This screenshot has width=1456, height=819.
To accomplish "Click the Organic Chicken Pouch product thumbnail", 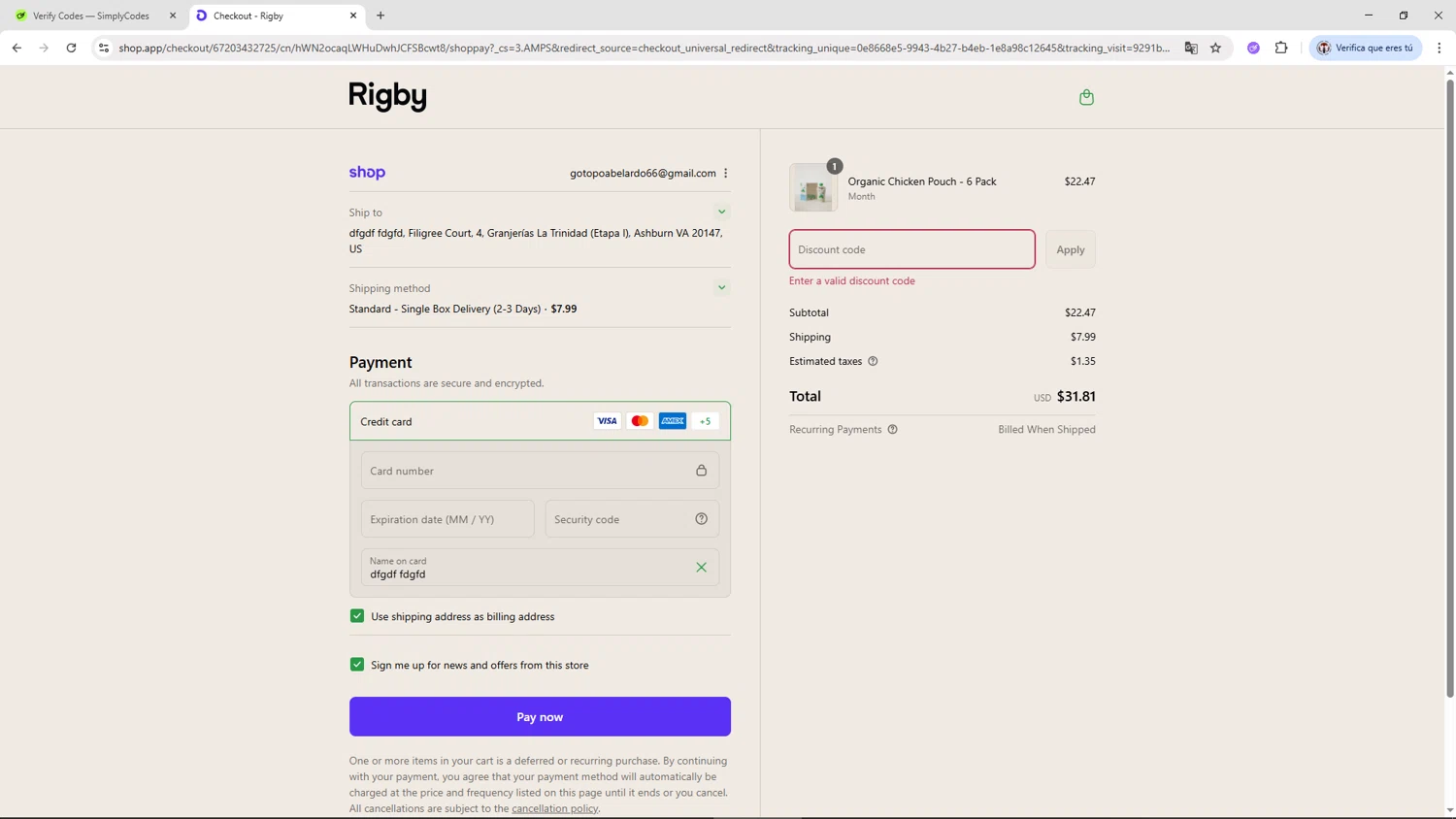I will tap(813, 187).
